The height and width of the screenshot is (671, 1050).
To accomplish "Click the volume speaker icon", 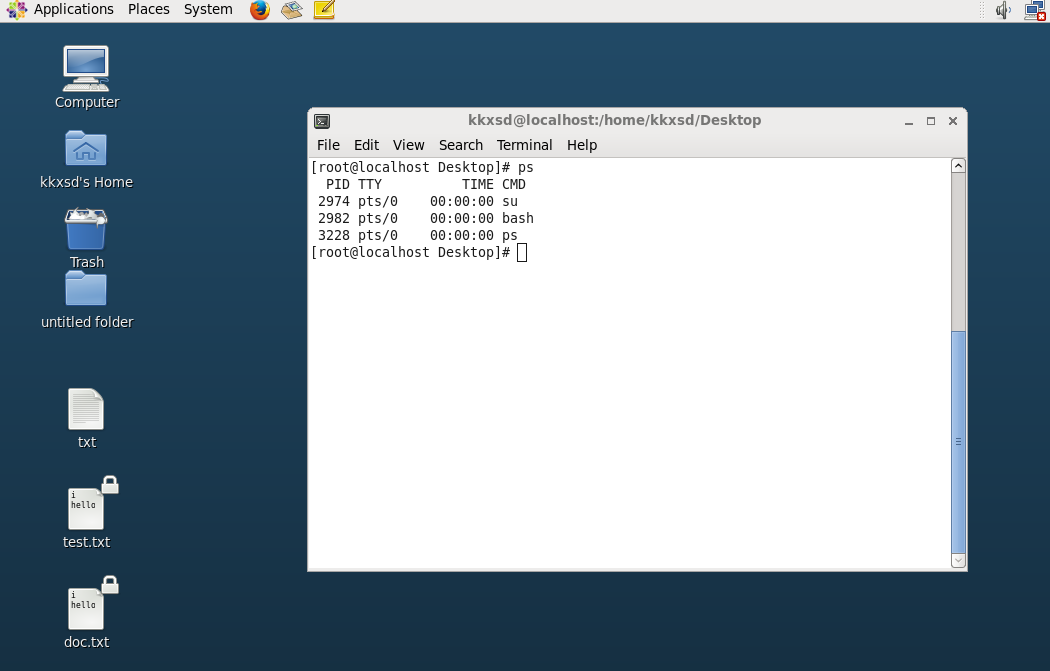I will pyautogui.click(x=1002, y=10).
